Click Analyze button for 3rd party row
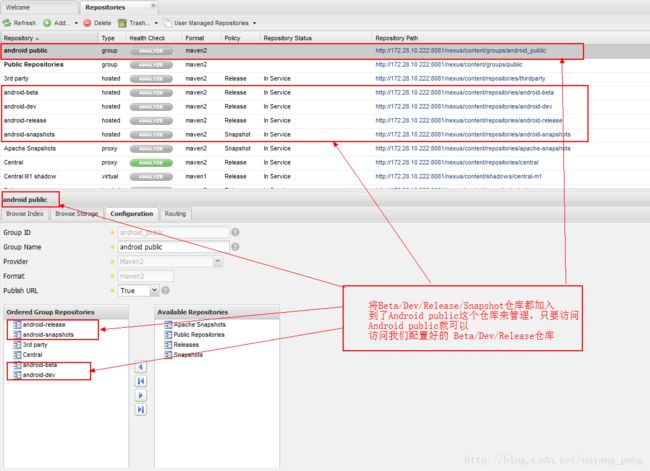The height and width of the screenshot is (471, 650). [x=151, y=79]
